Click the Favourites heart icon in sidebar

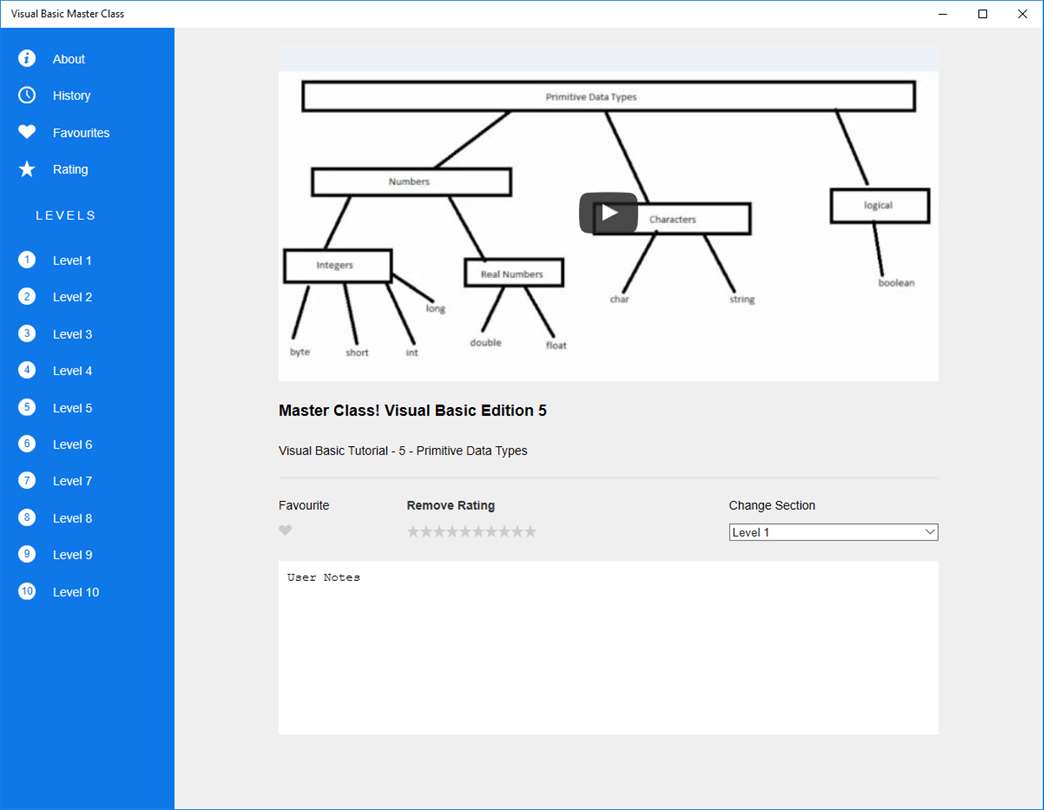[27, 132]
